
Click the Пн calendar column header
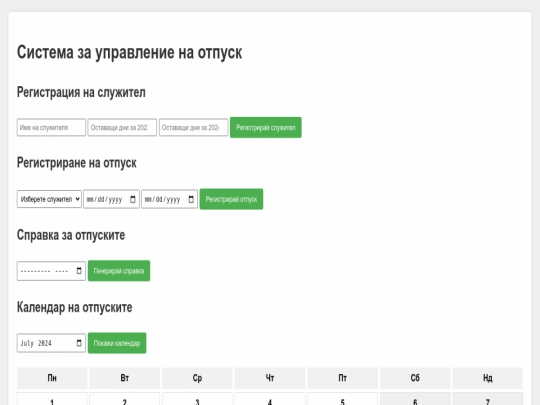[x=52, y=378]
